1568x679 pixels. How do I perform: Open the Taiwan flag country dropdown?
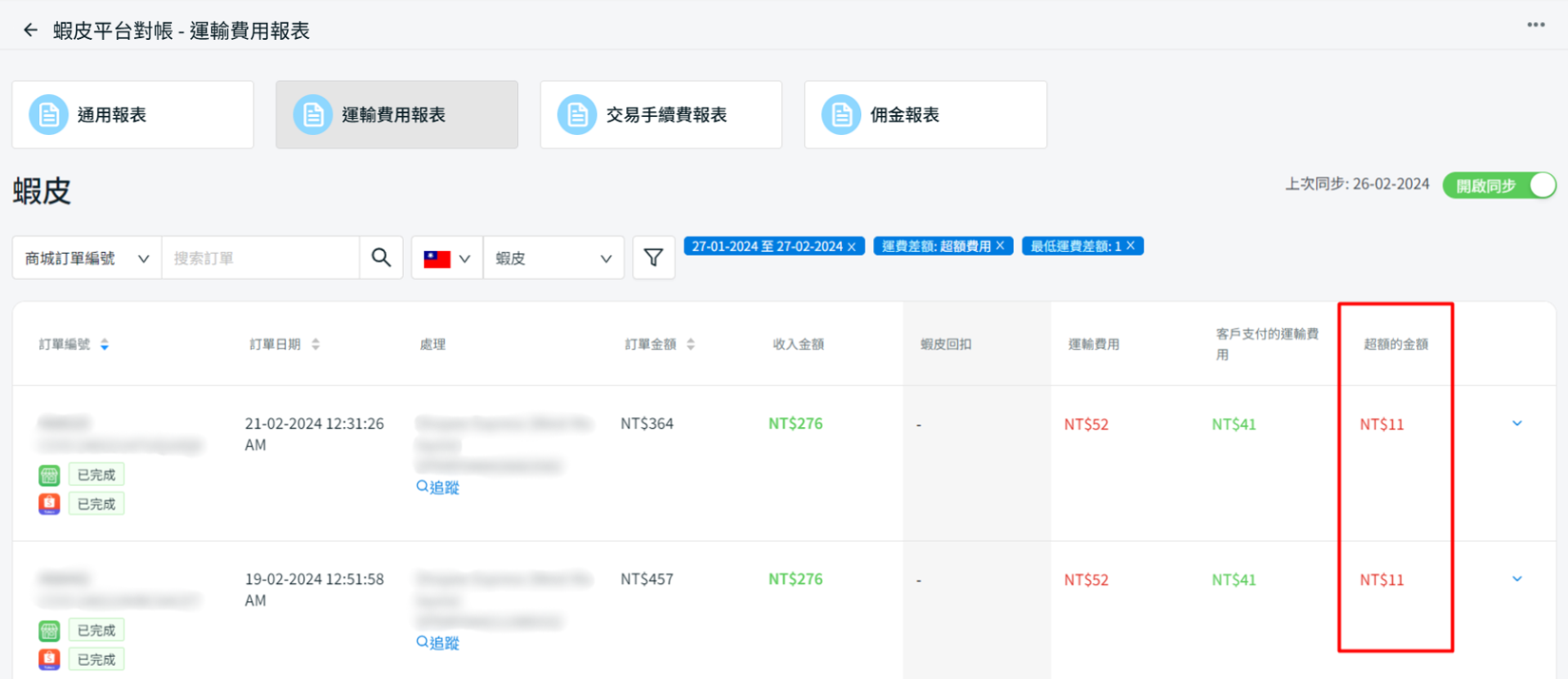[447, 258]
